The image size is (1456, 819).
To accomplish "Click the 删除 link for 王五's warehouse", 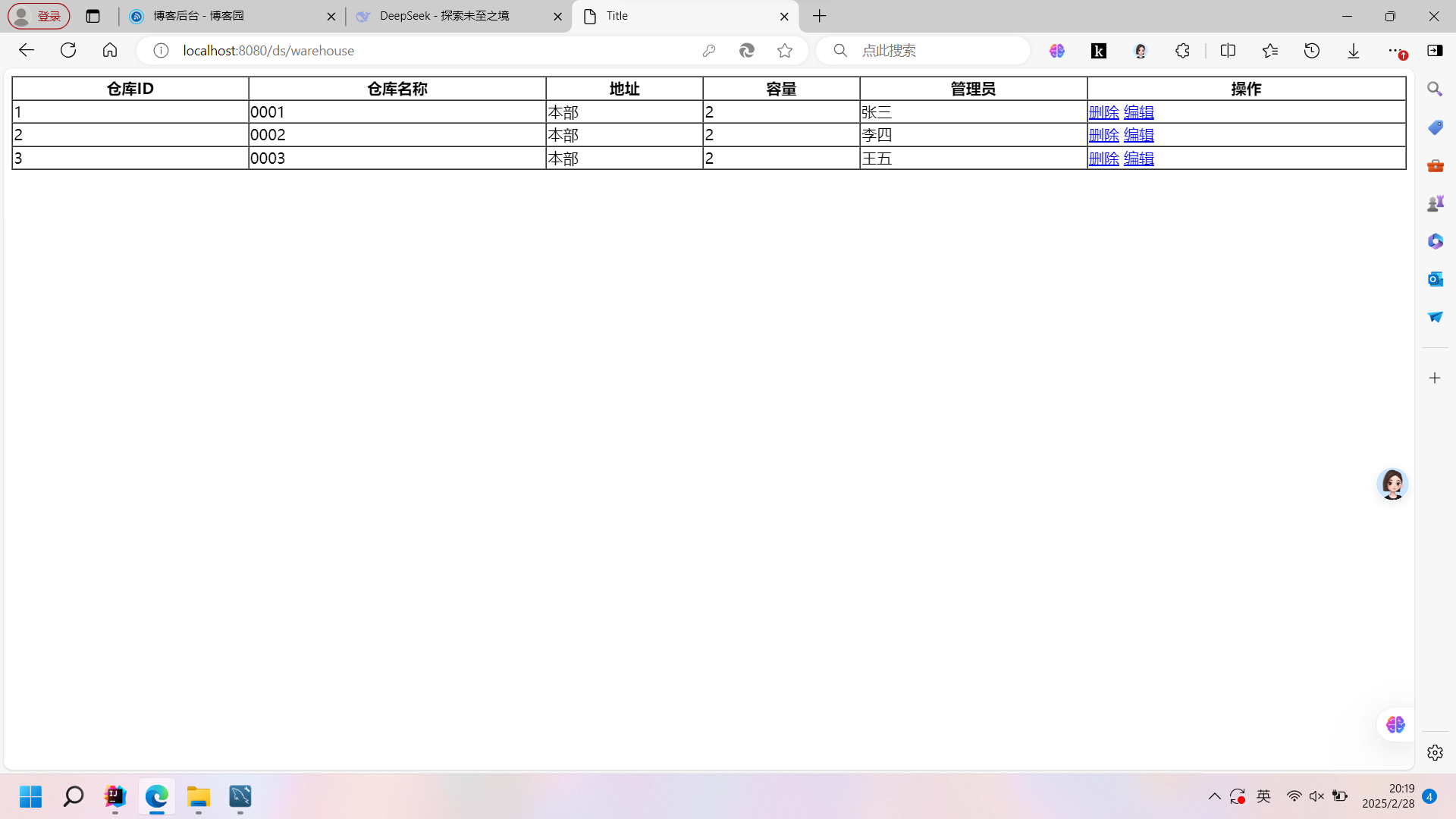I will [x=1103, y=158].
